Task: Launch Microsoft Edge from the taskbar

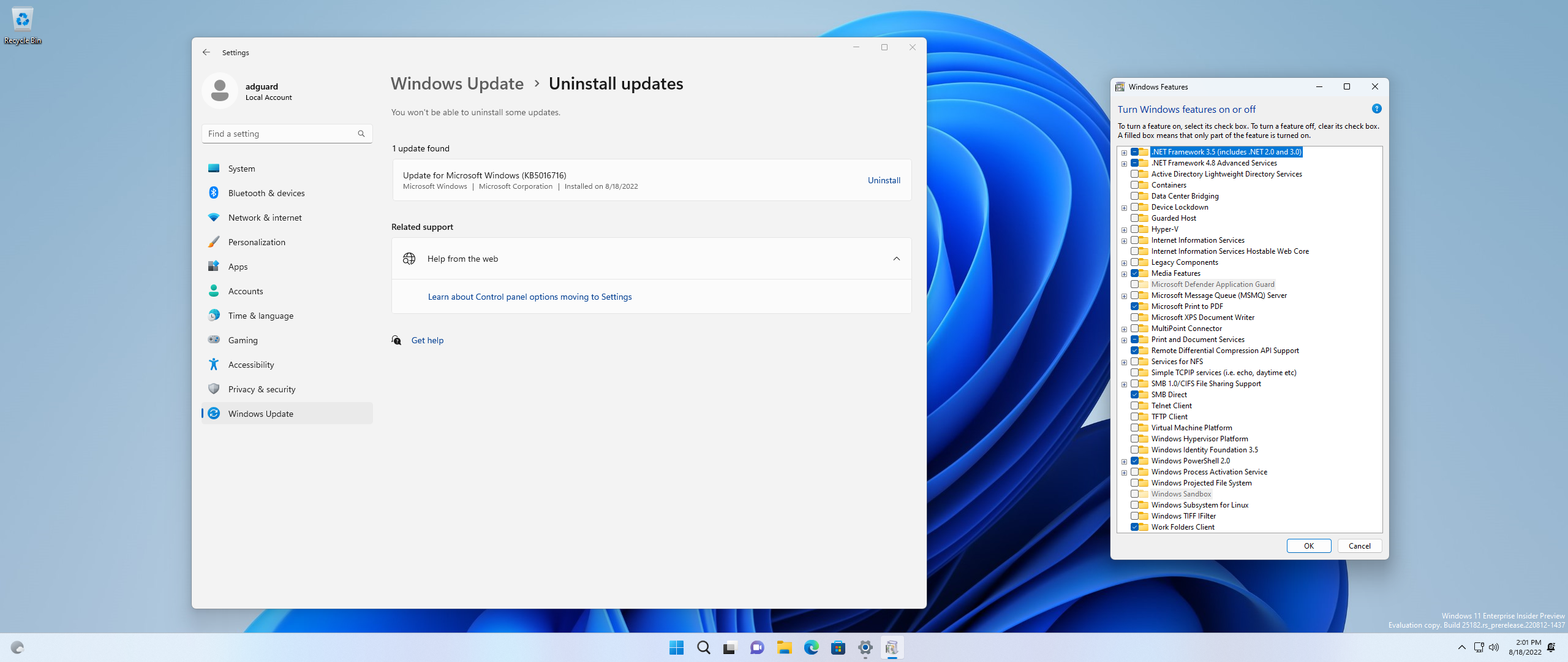Action: [811, 648]
